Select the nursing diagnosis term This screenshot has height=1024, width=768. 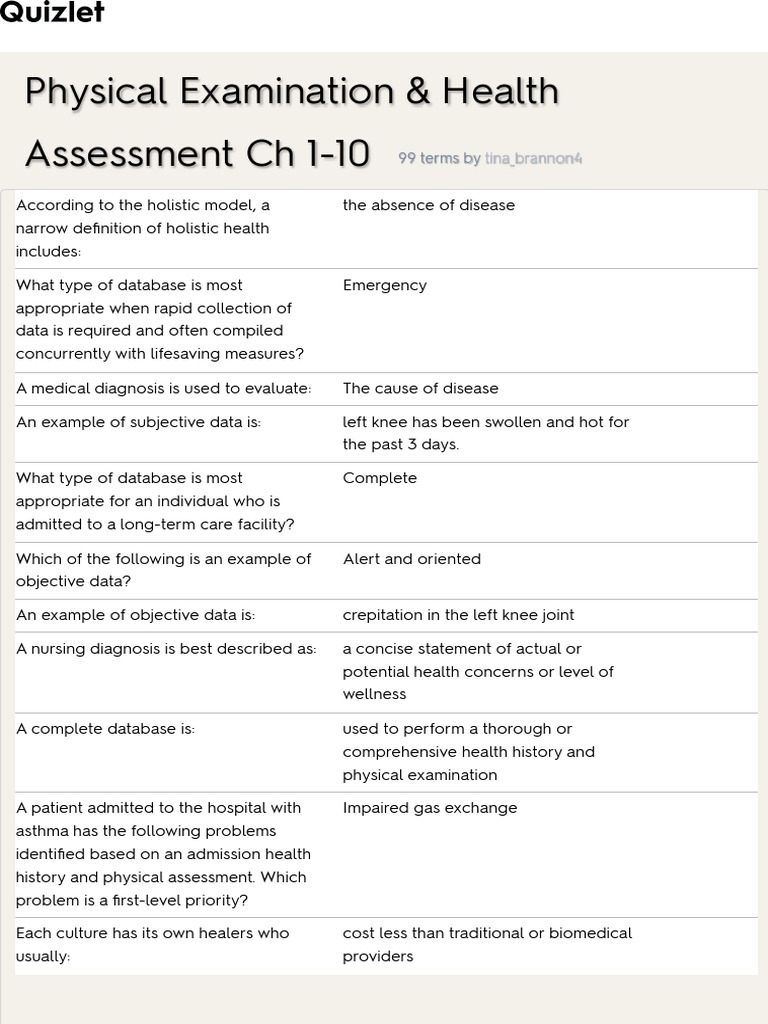tap(166, 649)
